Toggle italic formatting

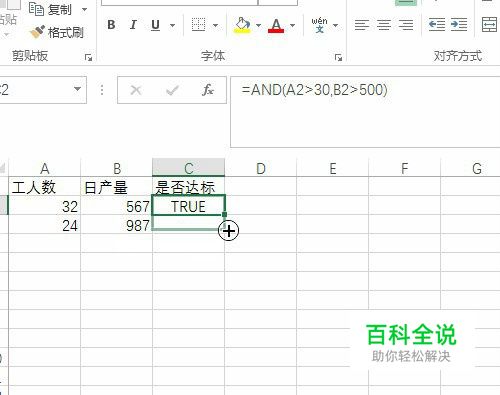click(x=133, y=25)
